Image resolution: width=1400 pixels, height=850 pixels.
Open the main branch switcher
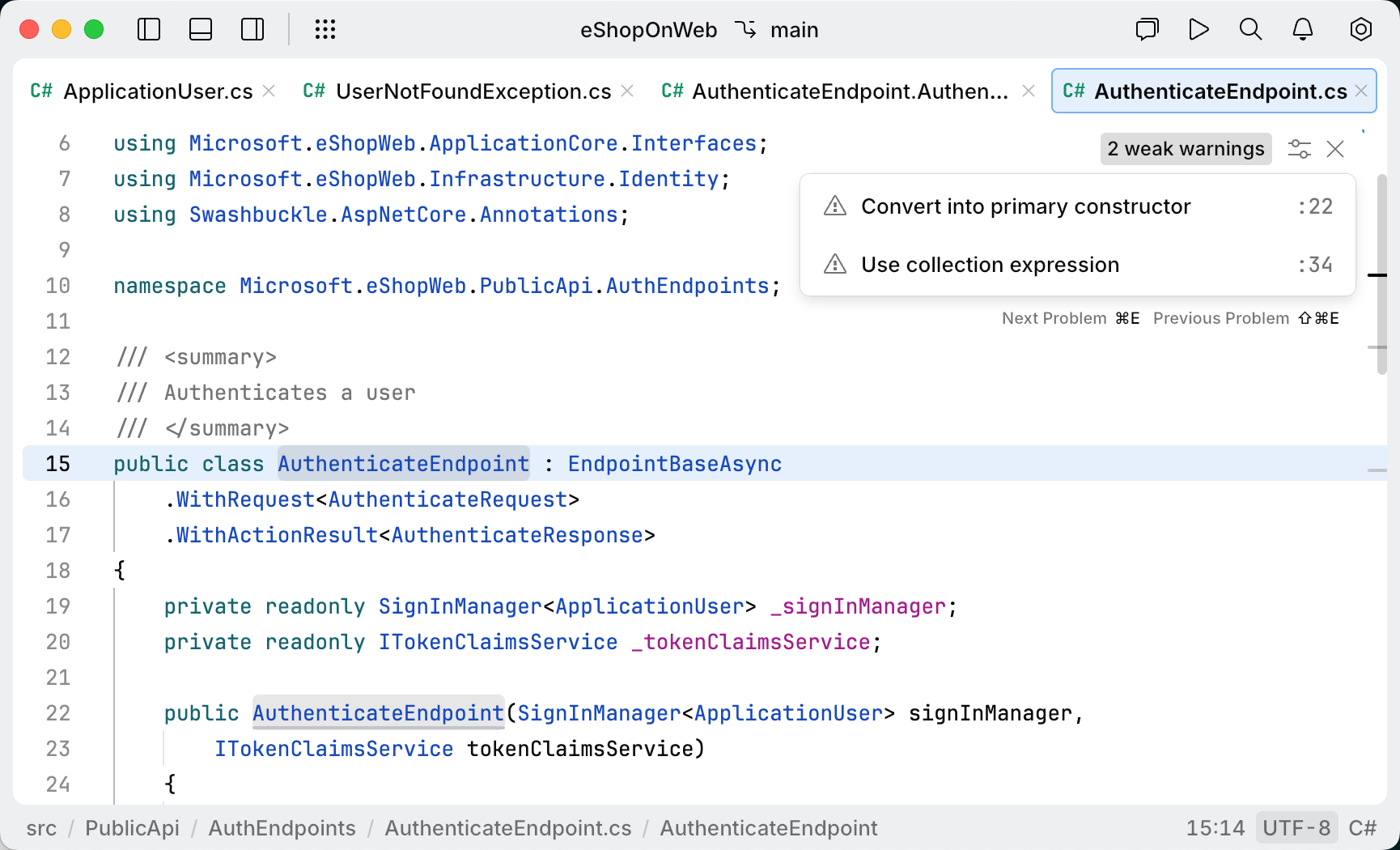coord(794,30)
